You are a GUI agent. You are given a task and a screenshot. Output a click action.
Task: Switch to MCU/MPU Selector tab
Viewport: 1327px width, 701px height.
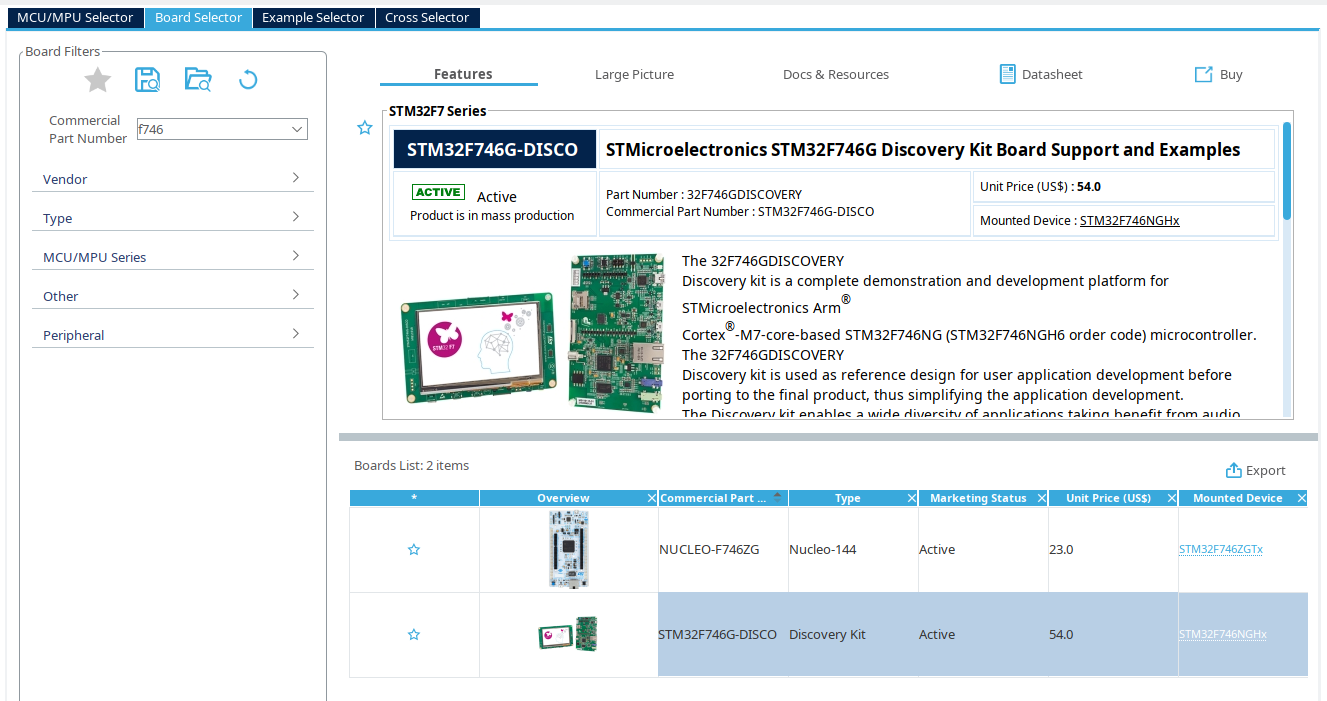click(75, 18)
